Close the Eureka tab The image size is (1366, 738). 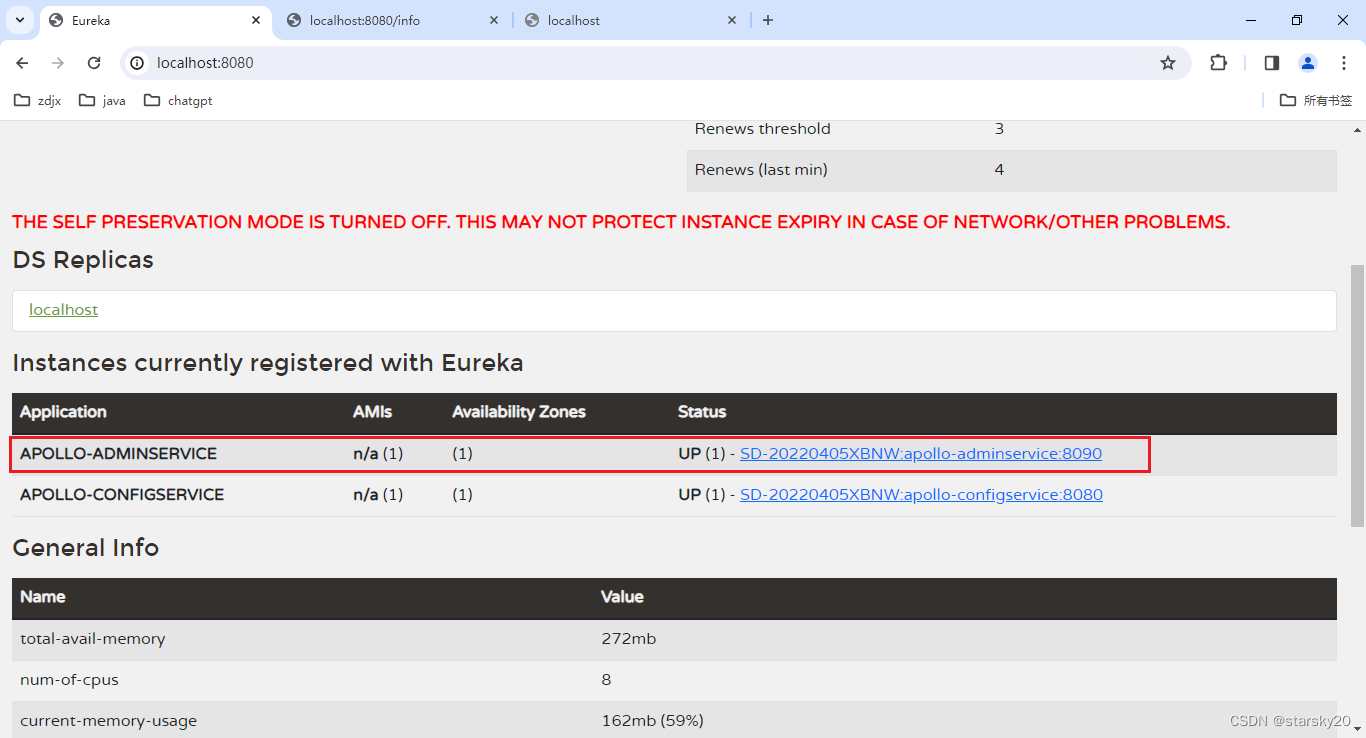coord(256,20)
